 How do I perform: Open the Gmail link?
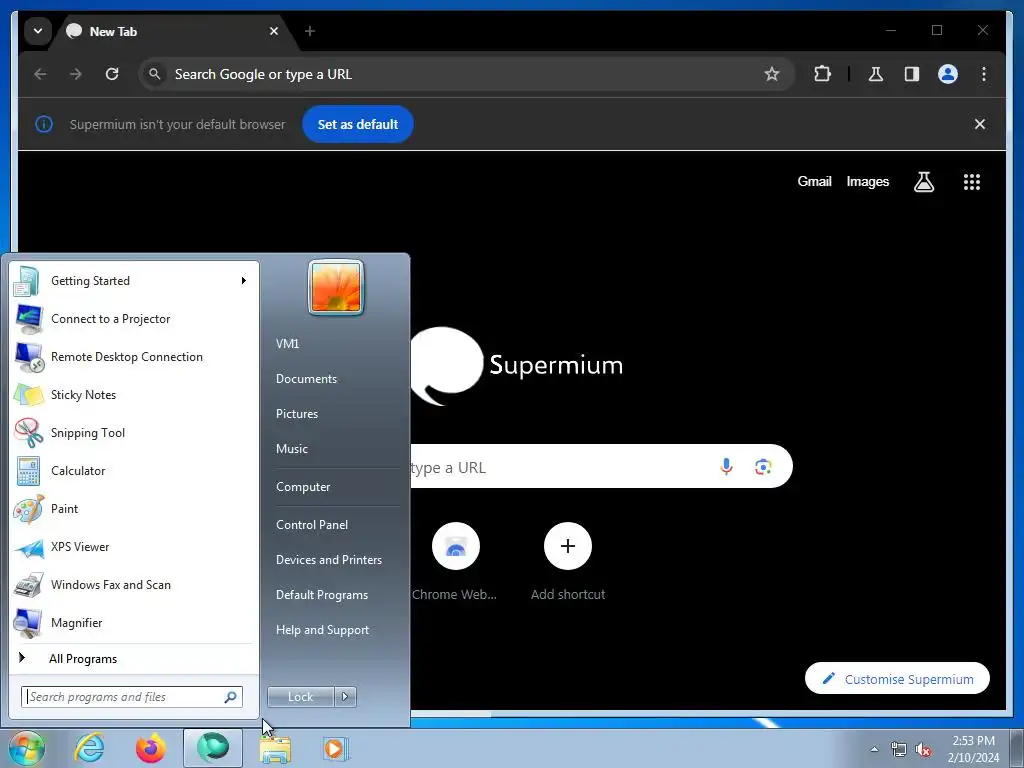point(814,182)
